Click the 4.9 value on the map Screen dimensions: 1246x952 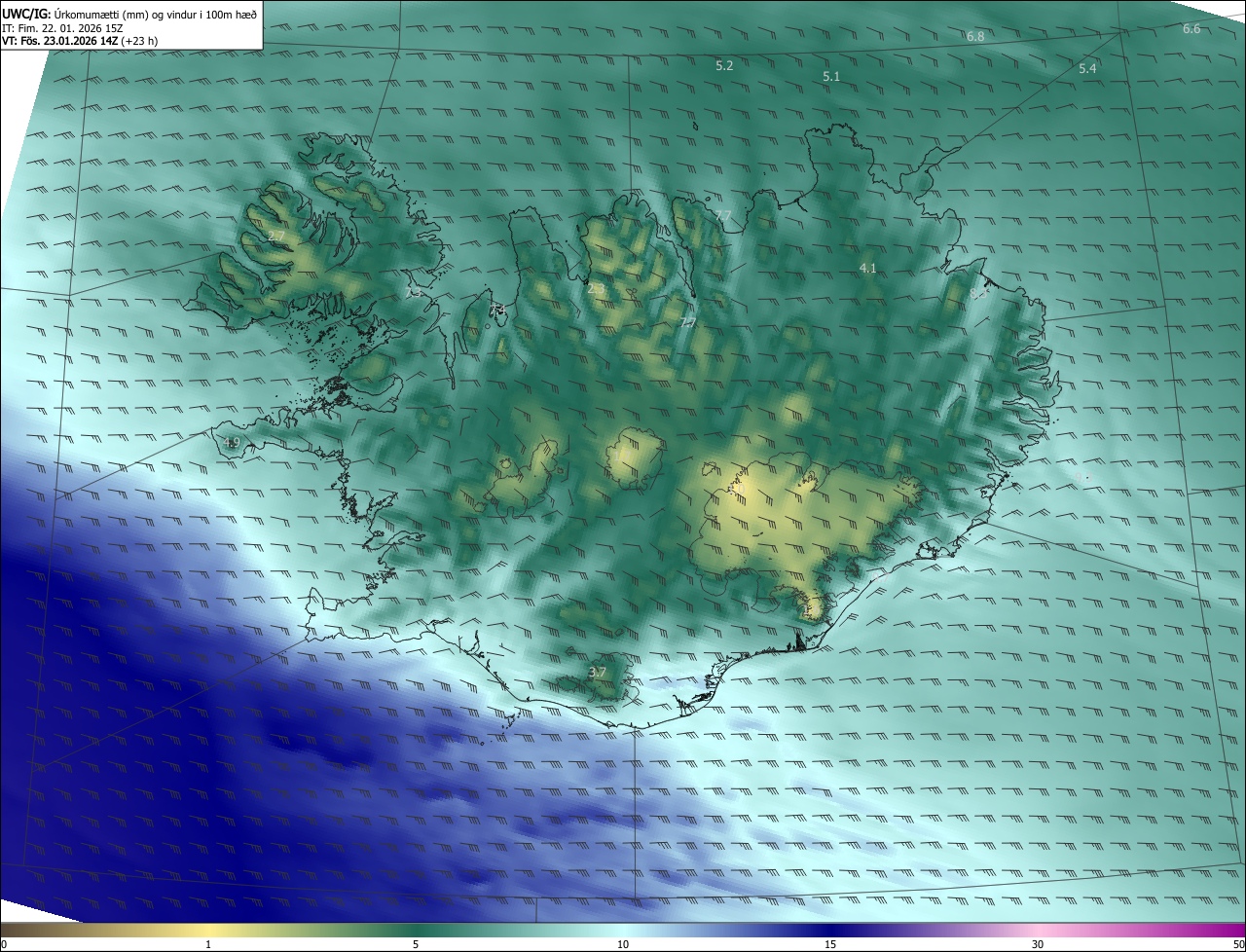[232, 443]
